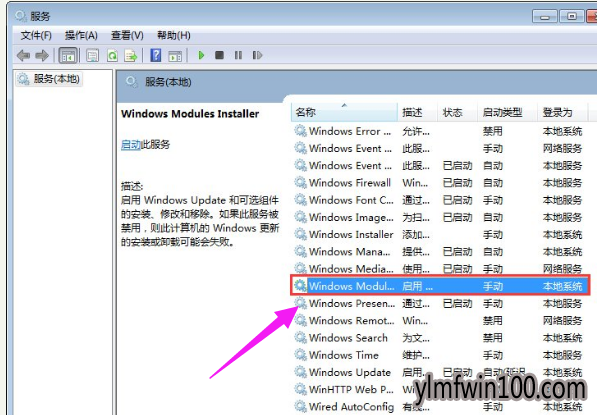The width and height of the screenshot is (597, 415).
Task: Click 网络服务 login of Windows Remot...
Action: pyautogui.click(x=562, y=321)
